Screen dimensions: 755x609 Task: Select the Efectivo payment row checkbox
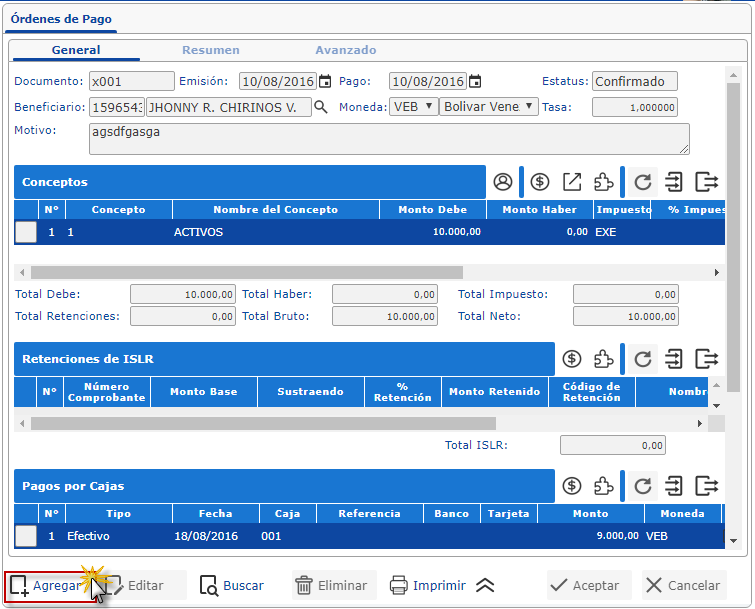[x=26, y=536]
